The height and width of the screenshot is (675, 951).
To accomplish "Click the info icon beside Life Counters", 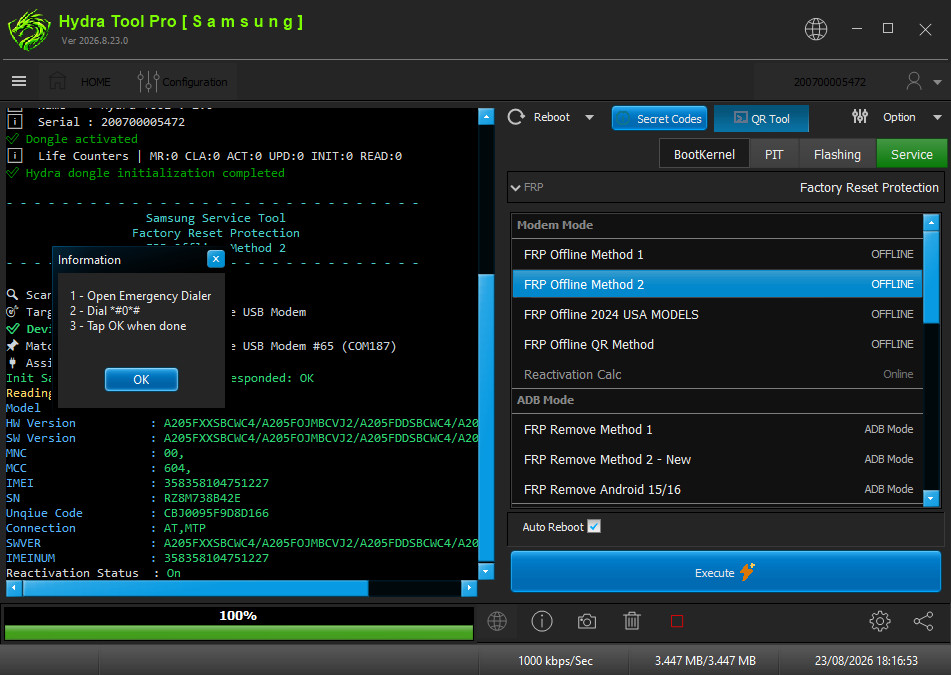I will 15,156.
